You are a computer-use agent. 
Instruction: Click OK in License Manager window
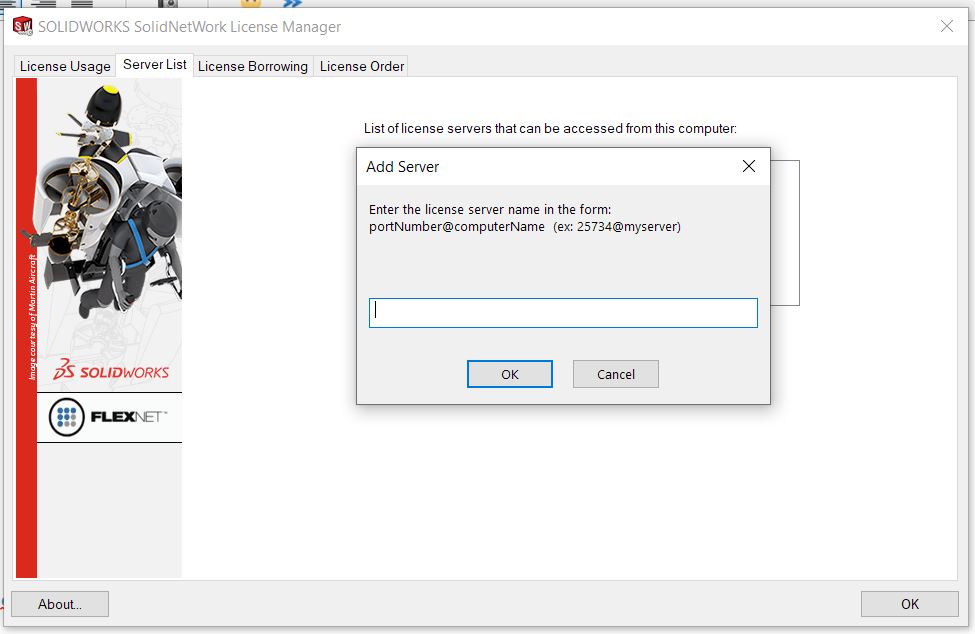coord(909,604)
